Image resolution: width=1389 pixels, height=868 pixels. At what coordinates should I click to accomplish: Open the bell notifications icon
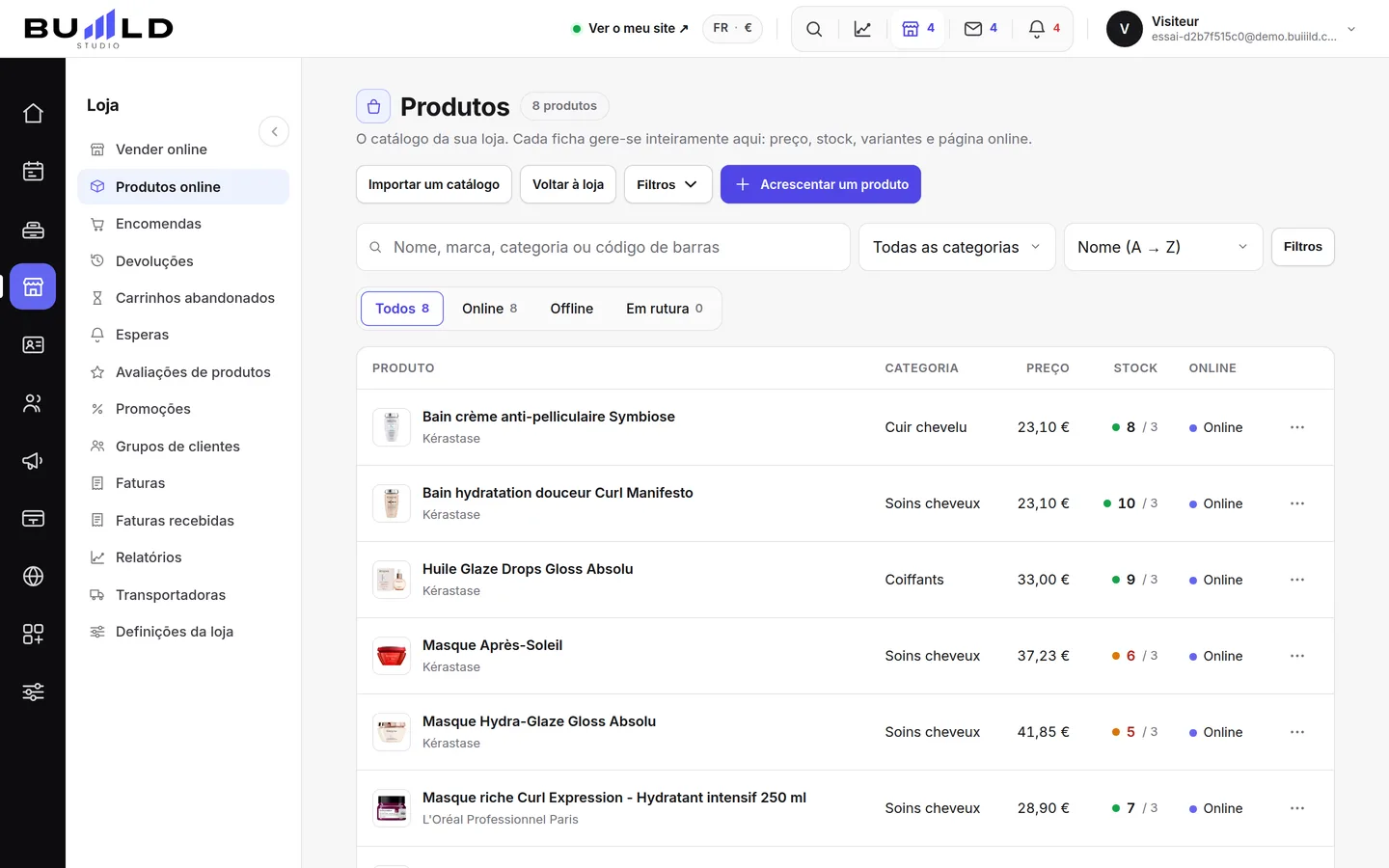(x=1045, y=29)
